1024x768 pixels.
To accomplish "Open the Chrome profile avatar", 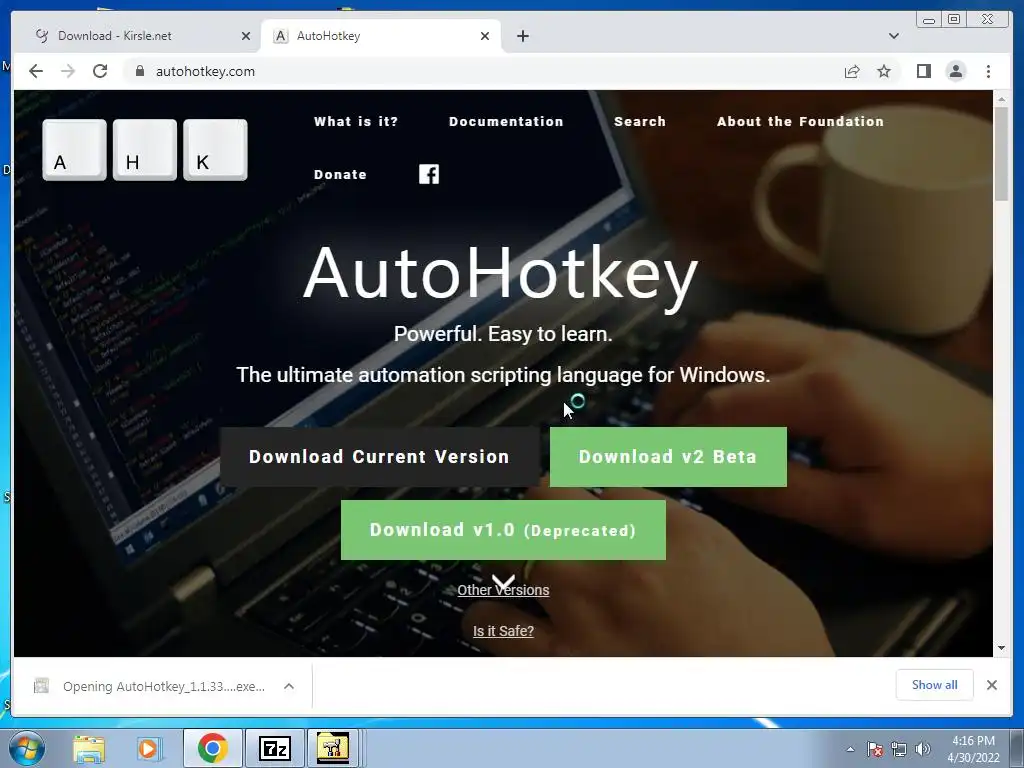I will pyautogui.click(x=955, y=71).
